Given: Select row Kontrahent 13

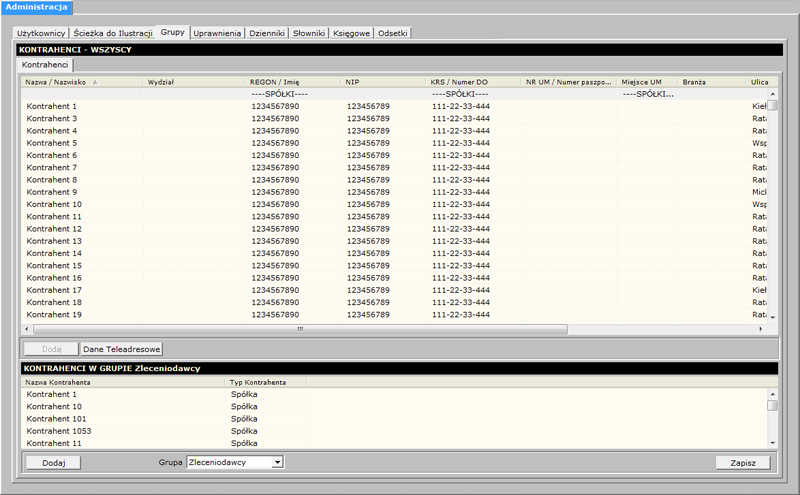Looking at the screenshot, I should [x=393, y=241].
